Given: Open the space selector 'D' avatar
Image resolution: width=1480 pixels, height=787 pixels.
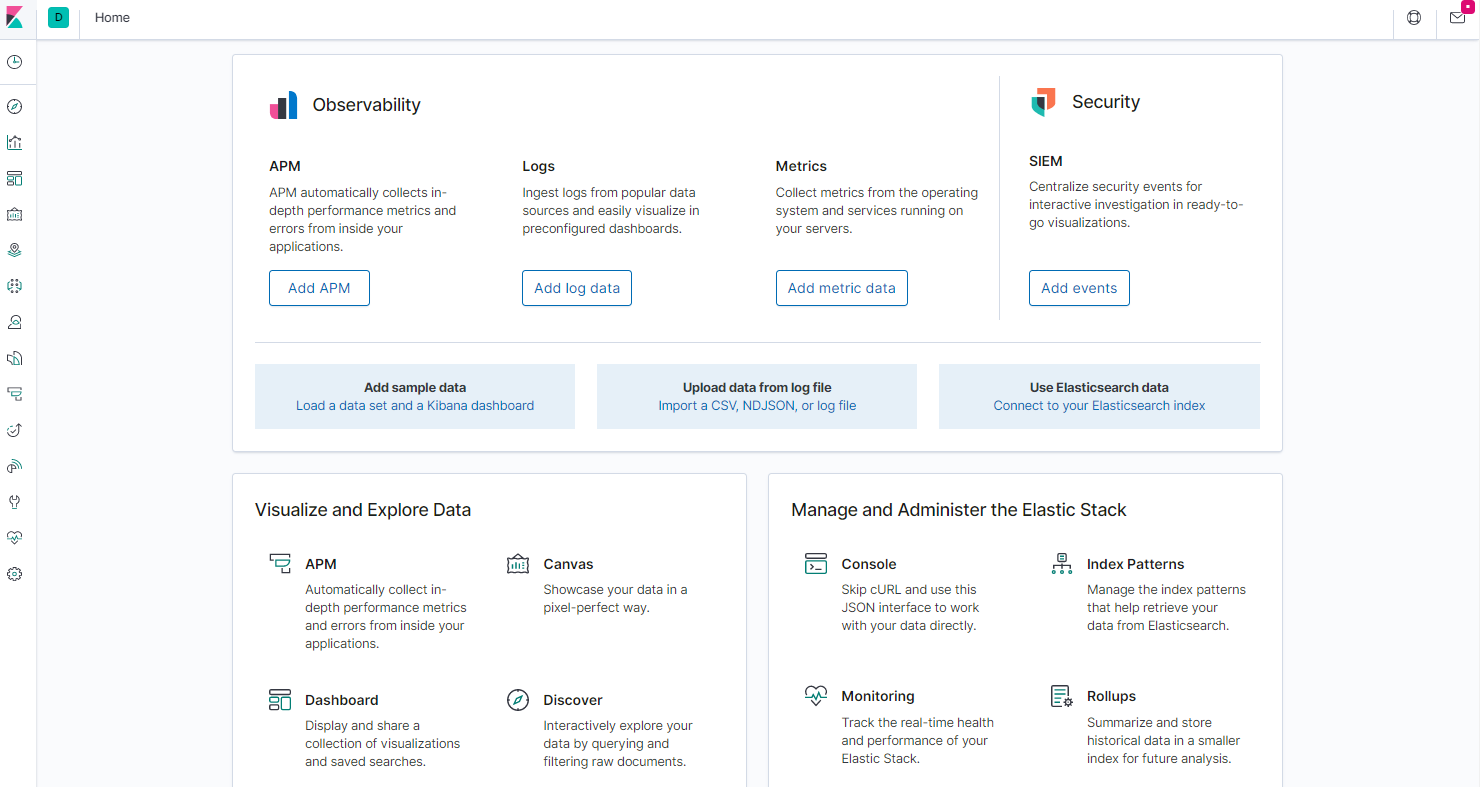Looking at the screenshot, I should (58, 18).
